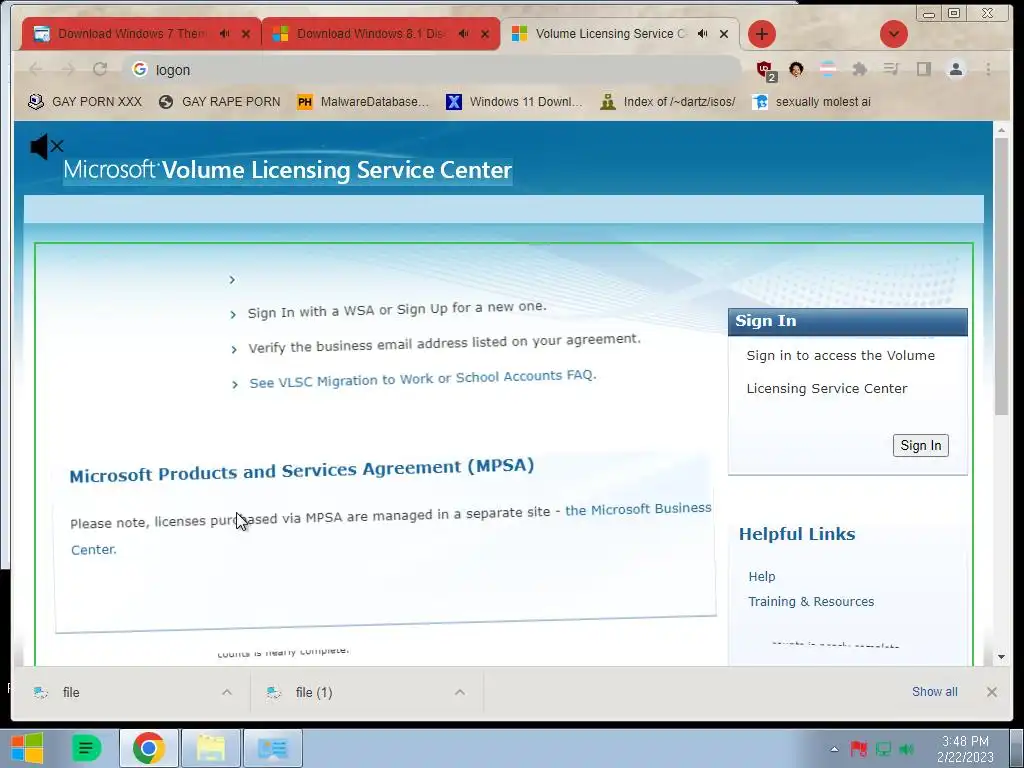Viewport: 1024px width, 768px height.
Task: Show hidden system tray icons
Action: coord(835,748)
